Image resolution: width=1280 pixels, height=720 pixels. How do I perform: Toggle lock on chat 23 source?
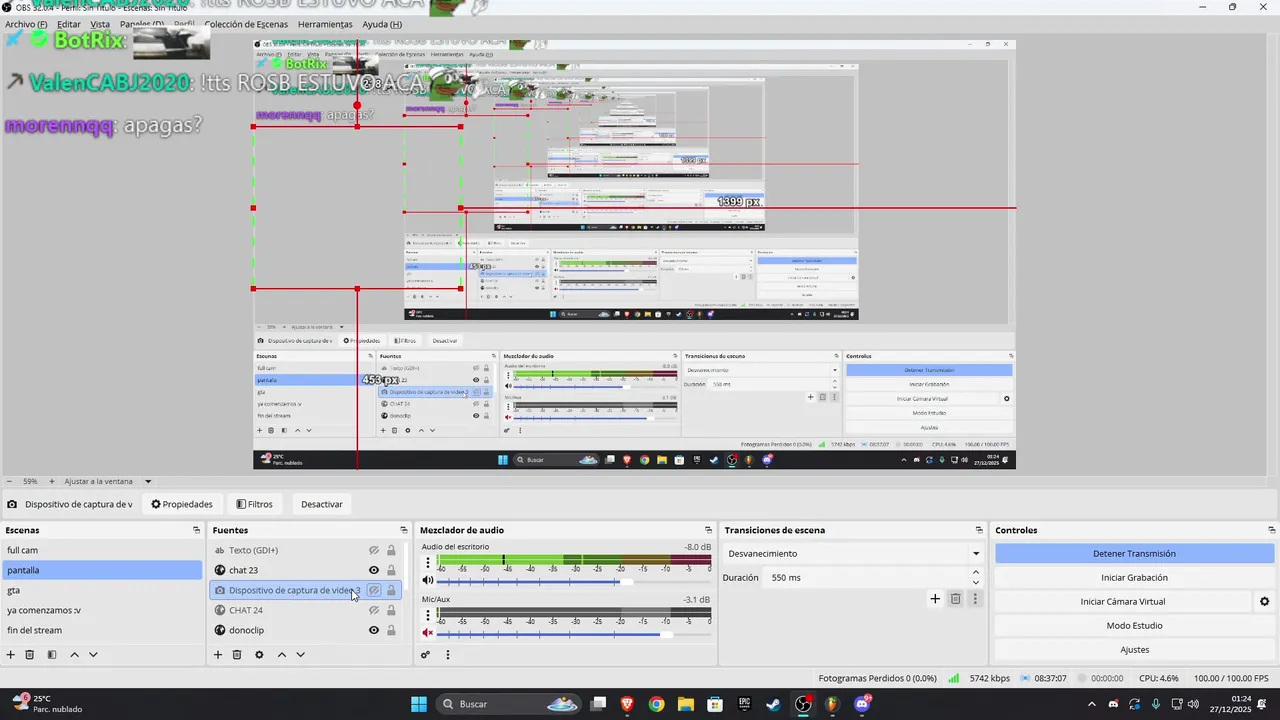[391, 570]
